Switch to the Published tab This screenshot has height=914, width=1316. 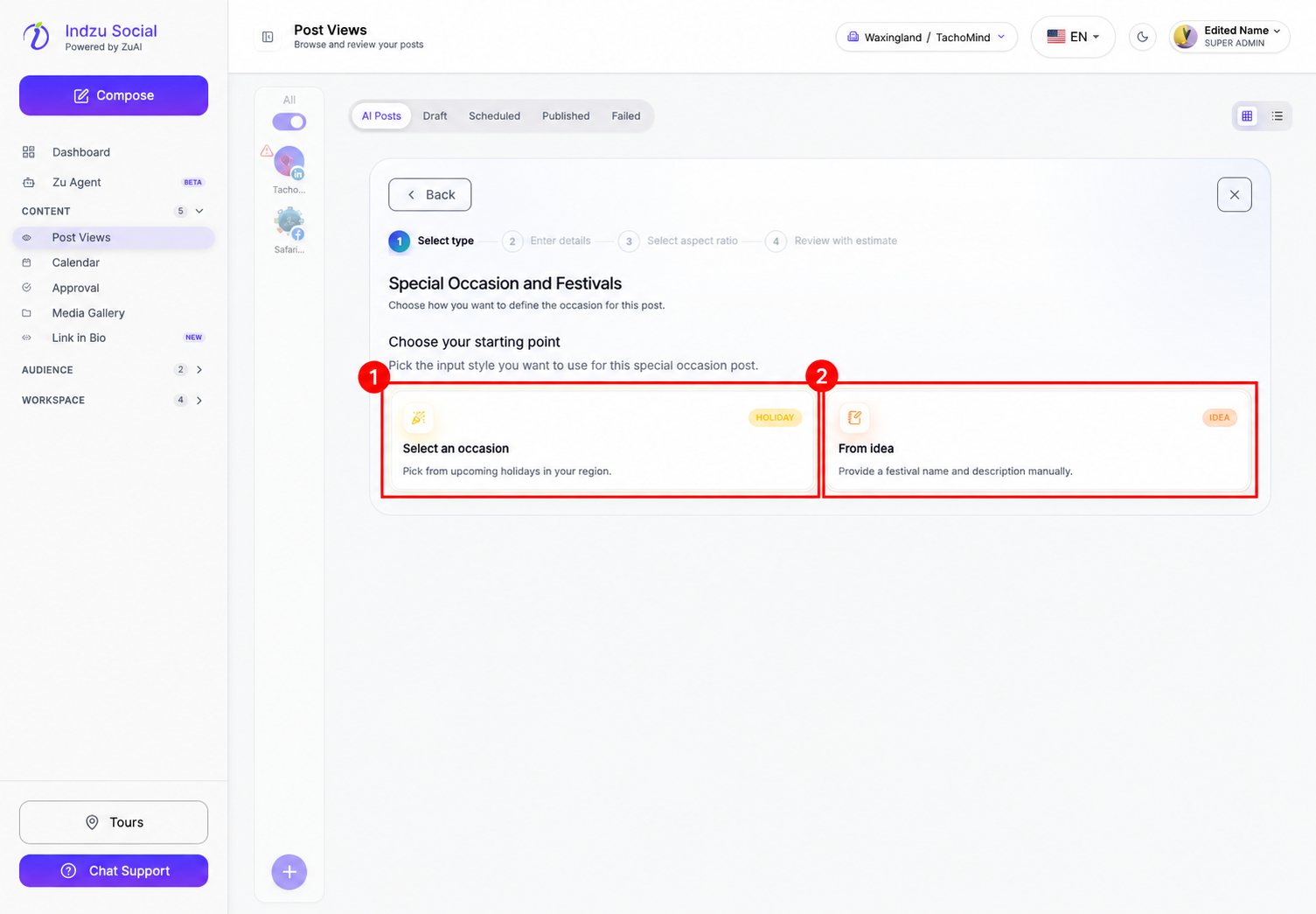pyautogui.click(x=566, y=115)
